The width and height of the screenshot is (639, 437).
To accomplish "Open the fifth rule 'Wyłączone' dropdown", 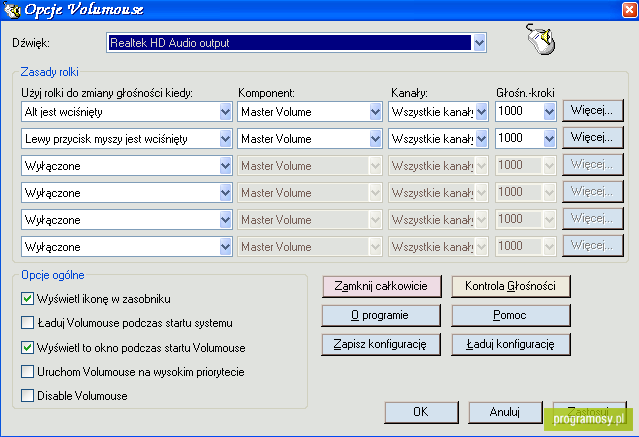I will pyautogui.click(x=225, y=220).
